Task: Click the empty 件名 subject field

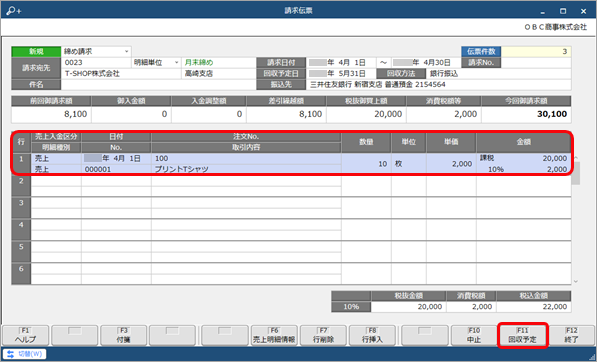Action: tap(158, 85)
